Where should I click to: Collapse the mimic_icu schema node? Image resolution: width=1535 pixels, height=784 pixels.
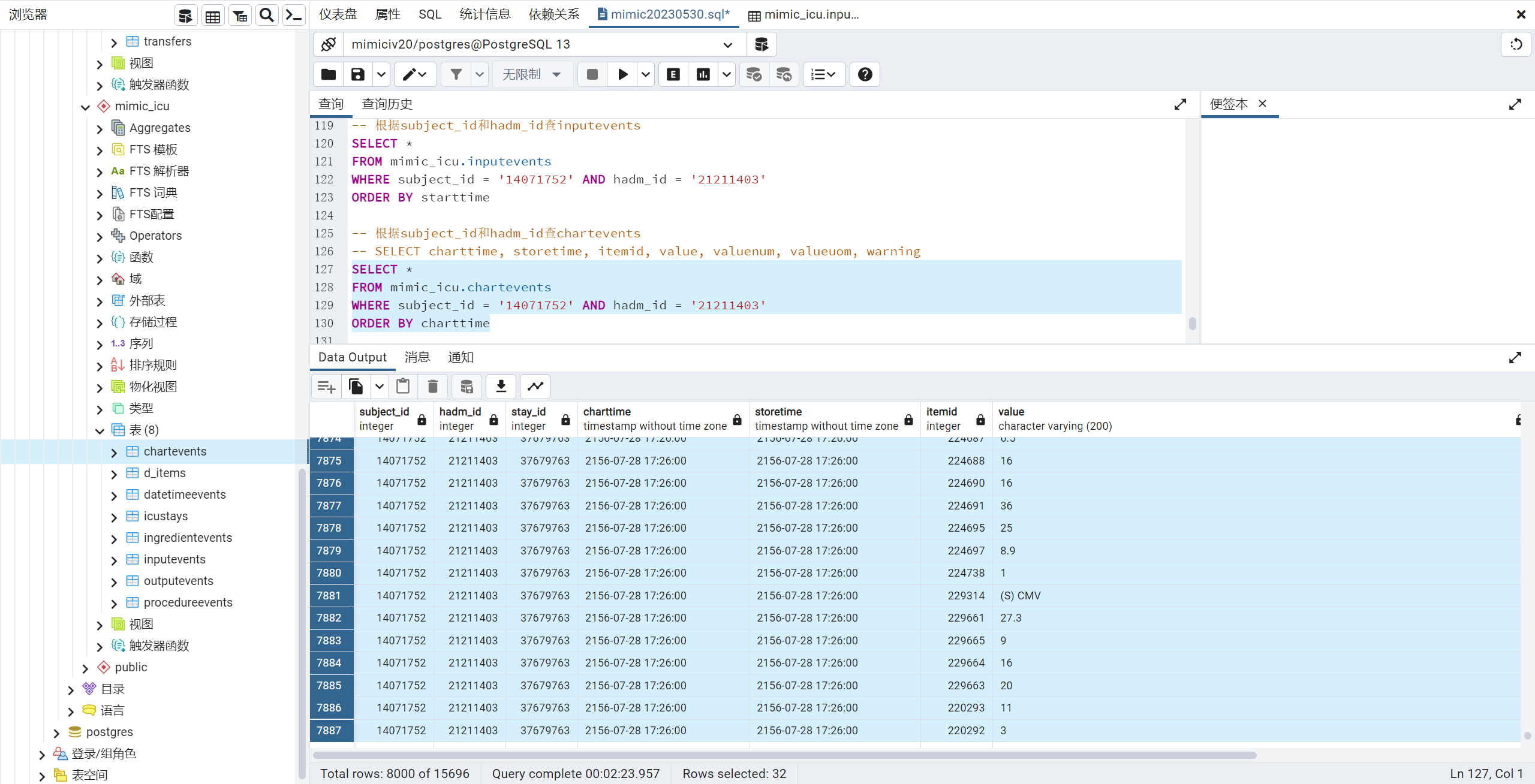(x=85, y=107)
